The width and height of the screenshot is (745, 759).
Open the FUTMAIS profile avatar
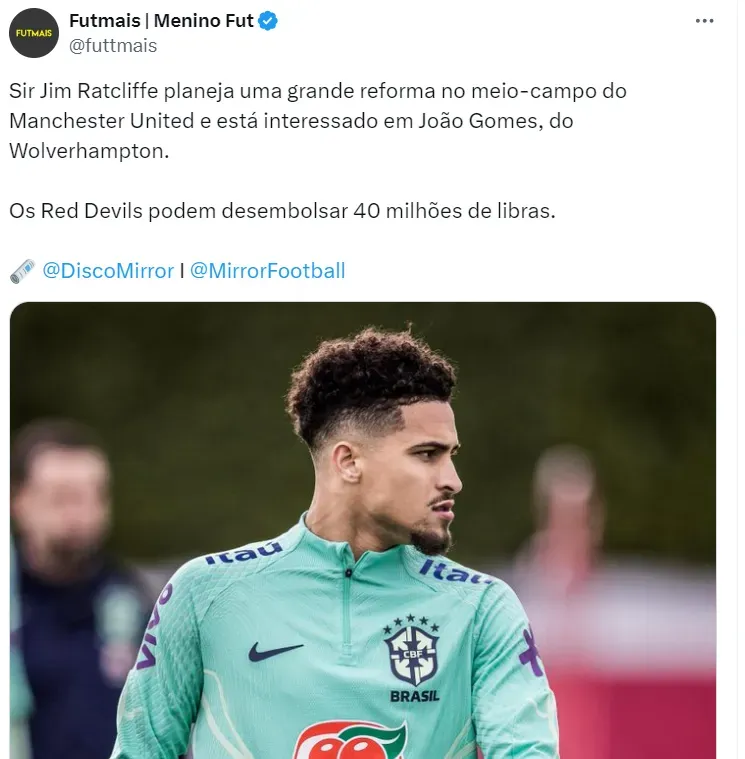point(33,33)
